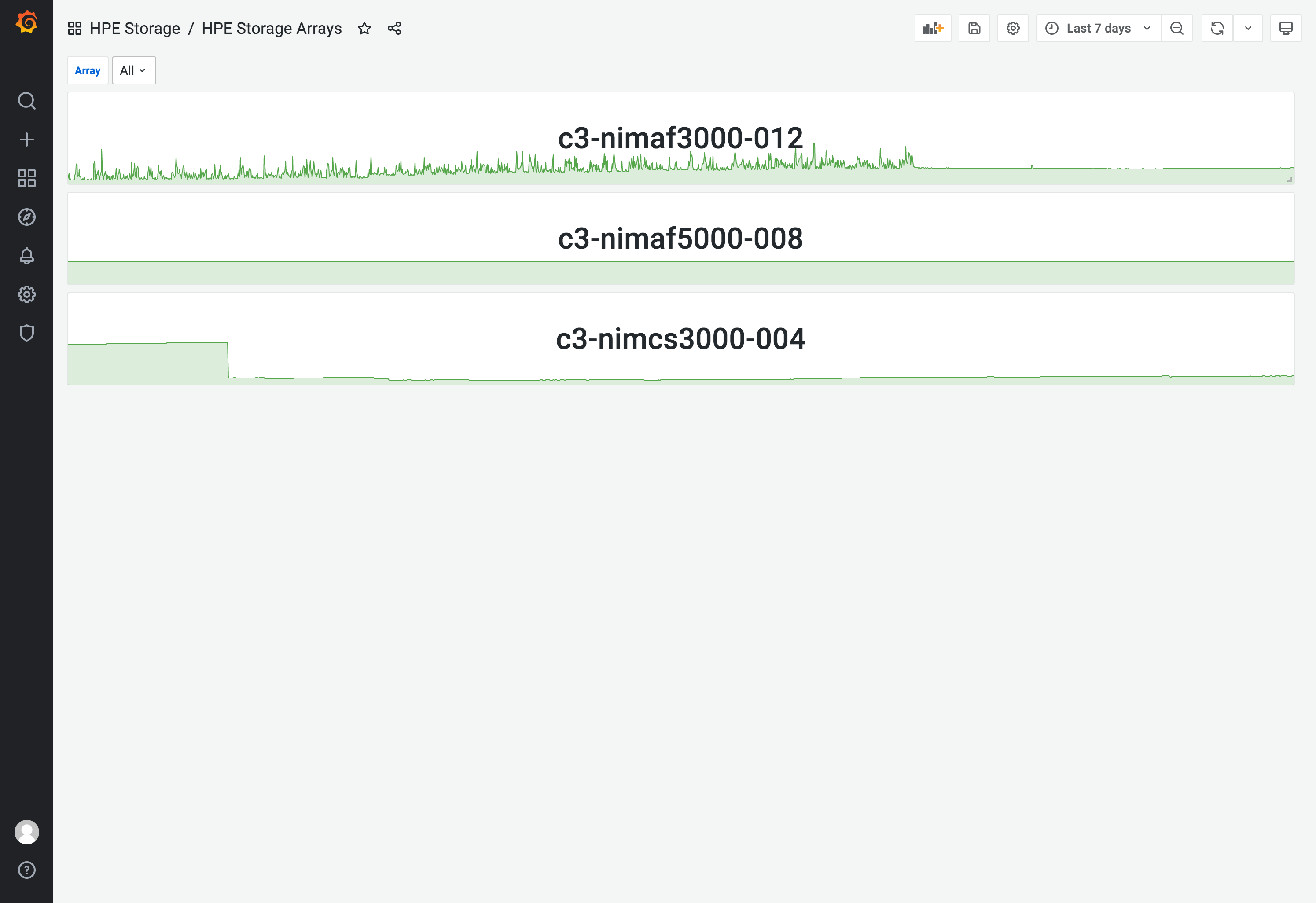Click the c3-nimaf5000-008 panel title
This screenshot has width=1316, height=903.
pyautogui.click(x=680, y=239)
